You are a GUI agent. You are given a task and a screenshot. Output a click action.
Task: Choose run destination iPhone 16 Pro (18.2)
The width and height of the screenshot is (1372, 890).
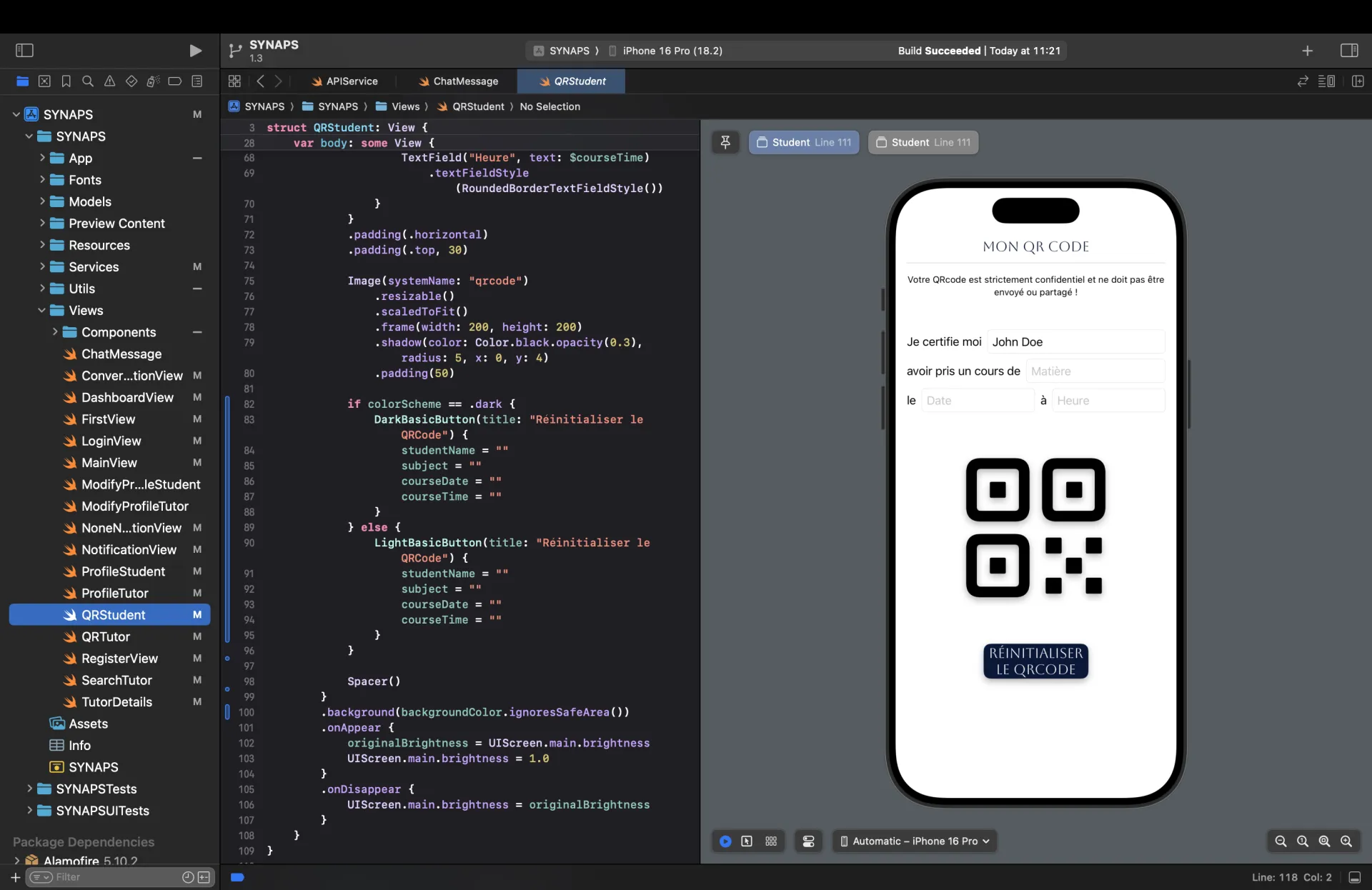click(x=665, y=51)
